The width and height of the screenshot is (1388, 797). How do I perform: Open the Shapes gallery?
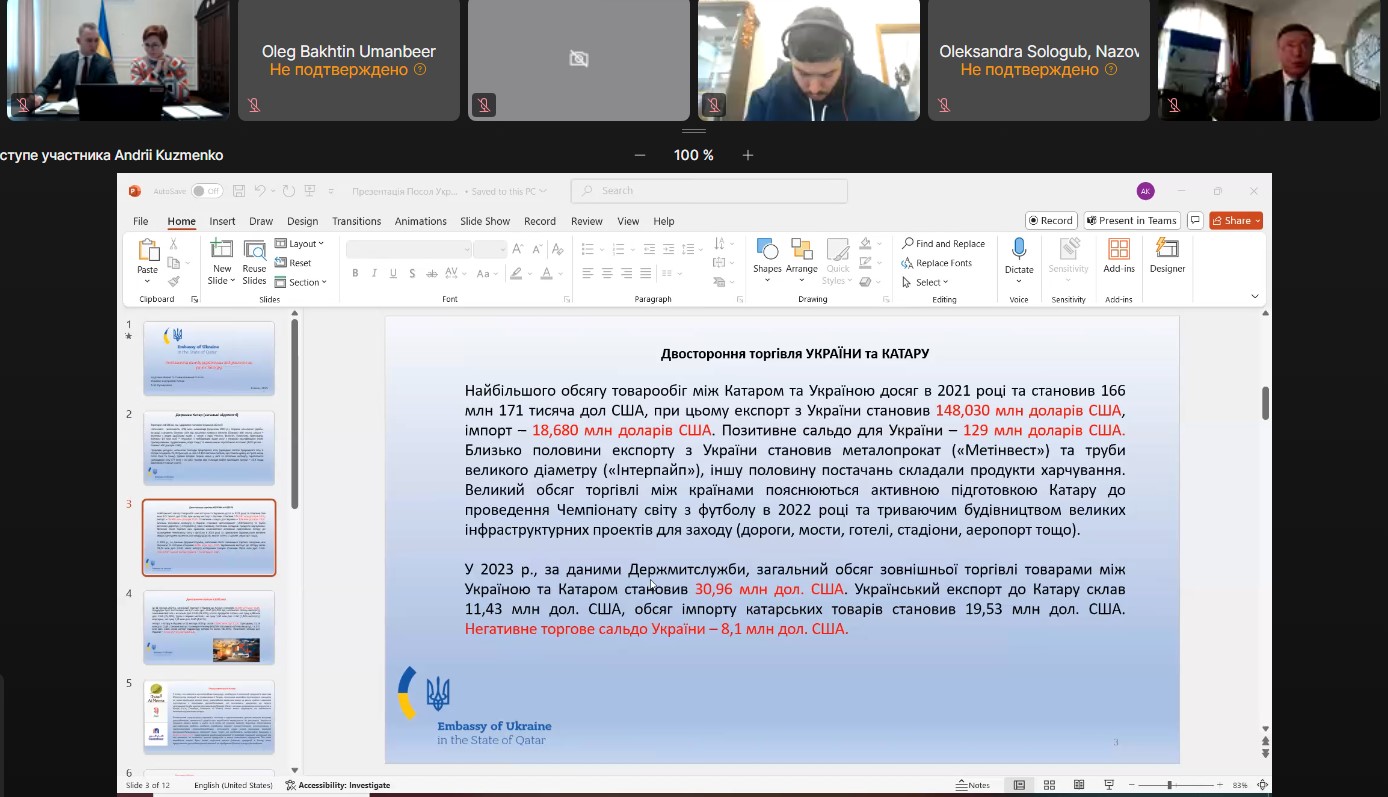tap(767, 250)
